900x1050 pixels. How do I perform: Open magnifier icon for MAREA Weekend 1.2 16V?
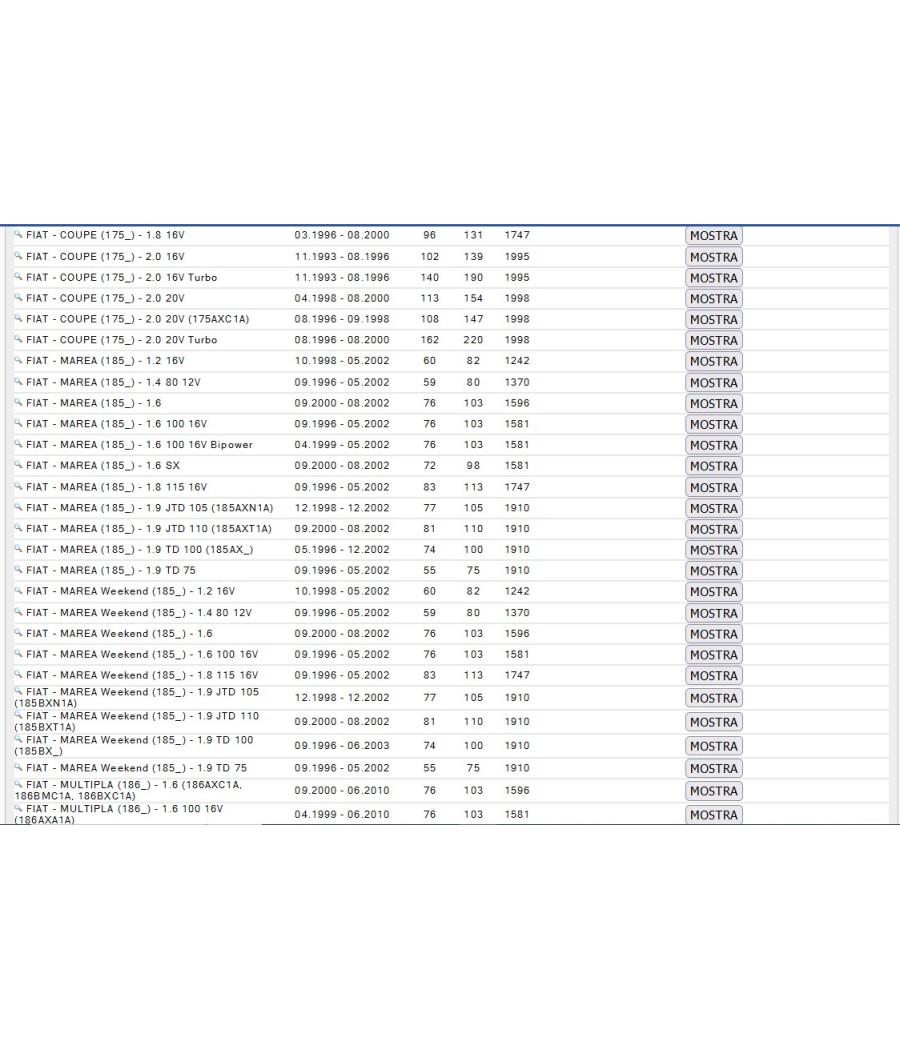pyautogui.click(x=19, y=590)
